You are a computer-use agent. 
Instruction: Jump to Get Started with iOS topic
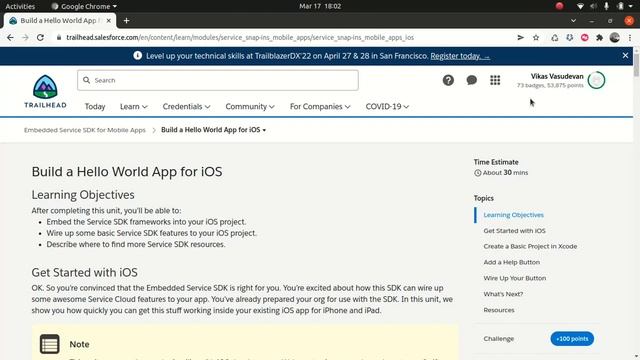[514, 231]
